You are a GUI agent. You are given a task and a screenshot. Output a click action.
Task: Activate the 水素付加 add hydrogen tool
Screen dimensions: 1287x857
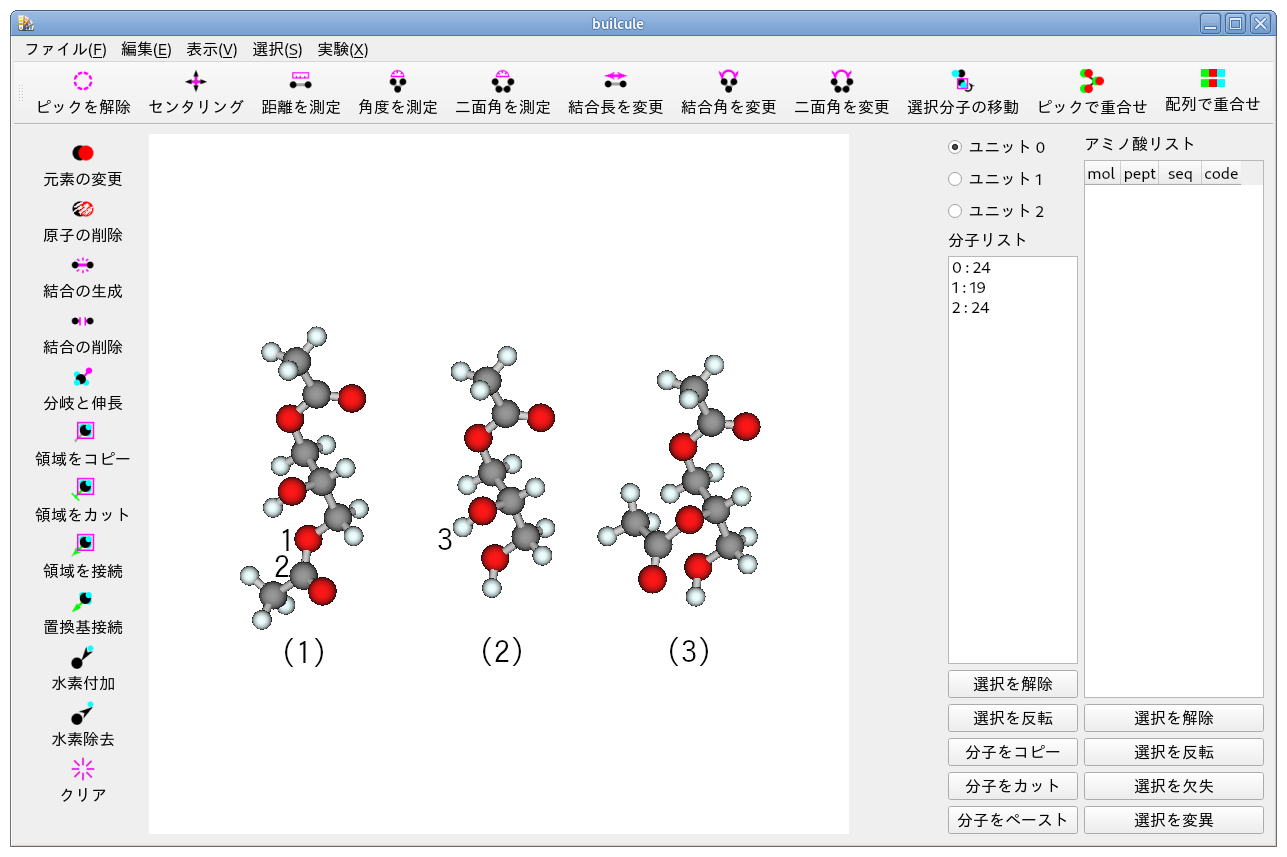click(x=83, y=658)
